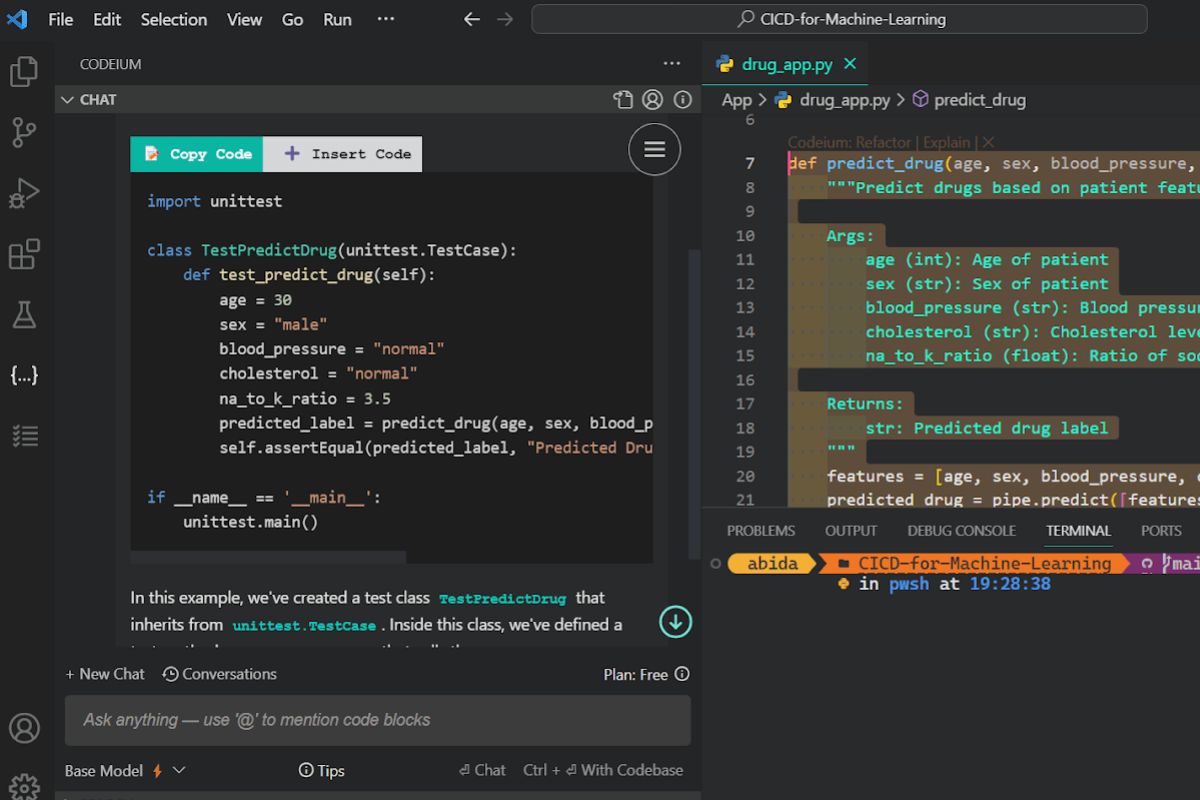1200x800 pixels.
Task: Click the horizontal scrollbar under code block
Action: coord(268,557)
